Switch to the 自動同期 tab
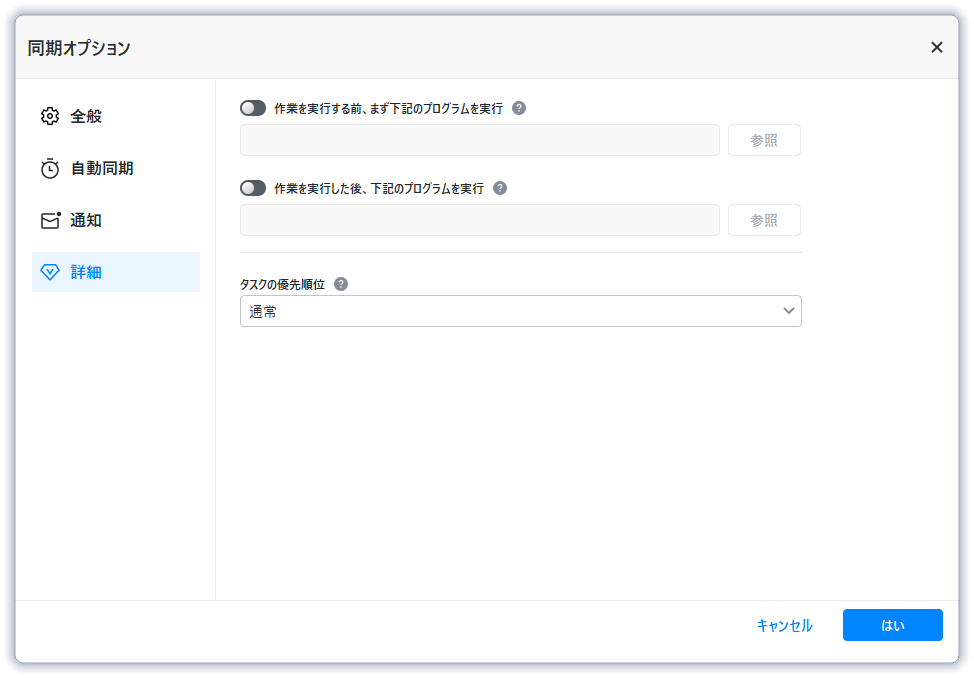Viewport: 974px width, 678px height. point(101,168)
